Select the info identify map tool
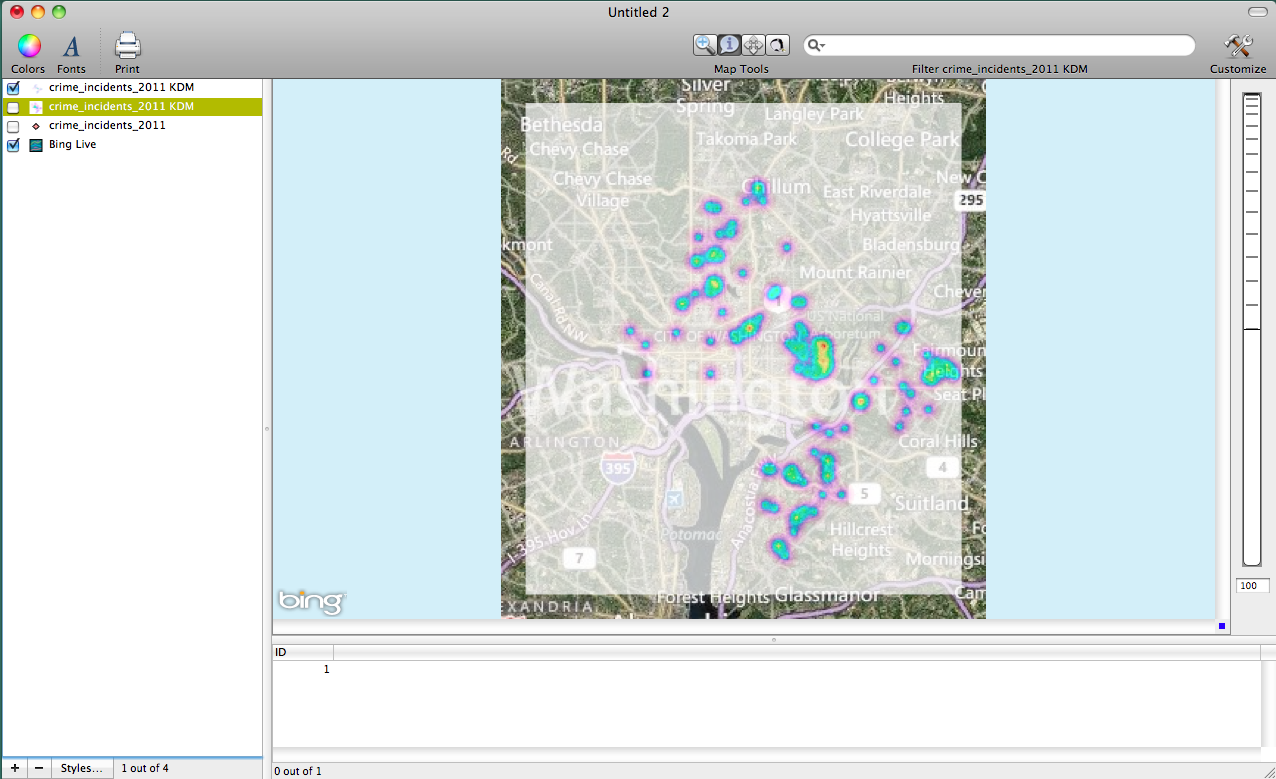Screen dimensions: 1276x779 [x=729, y=45]
